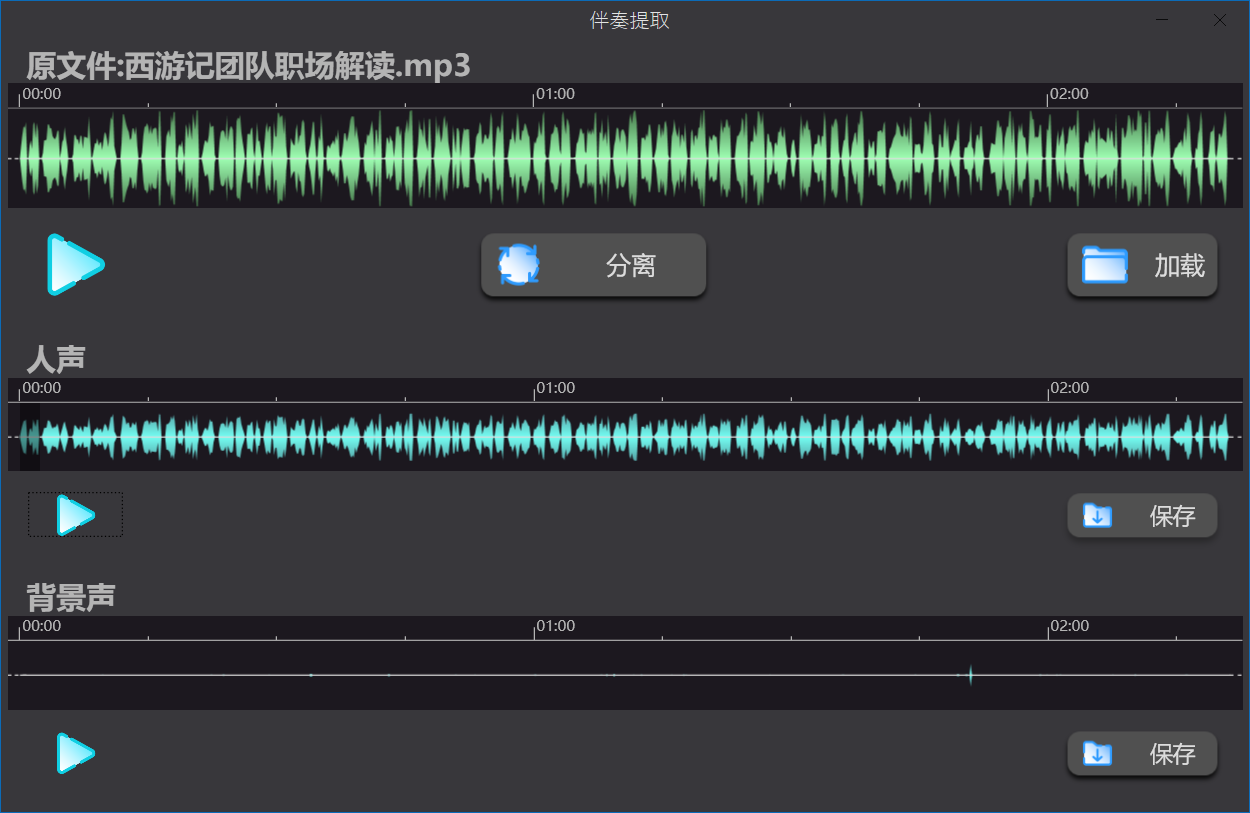Jump to 01:00 on original file timeline
Image resolution: width=1250 pixels, height=813 pixels.
tap(535, 95)
